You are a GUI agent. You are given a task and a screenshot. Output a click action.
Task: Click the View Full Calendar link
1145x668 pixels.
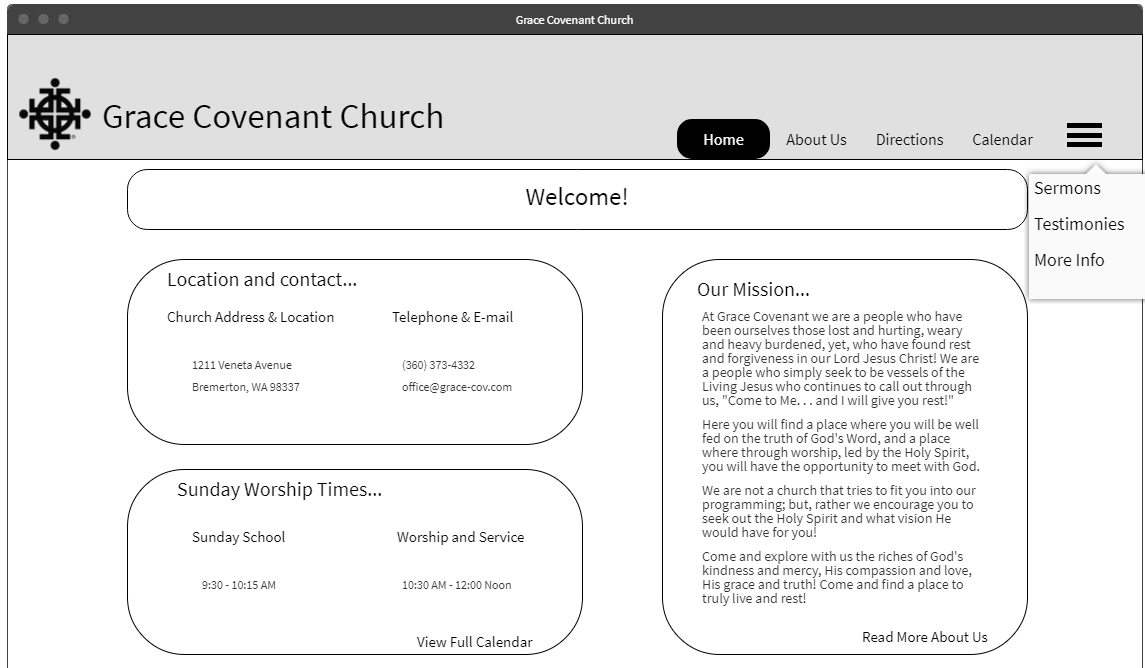(474, 642)
